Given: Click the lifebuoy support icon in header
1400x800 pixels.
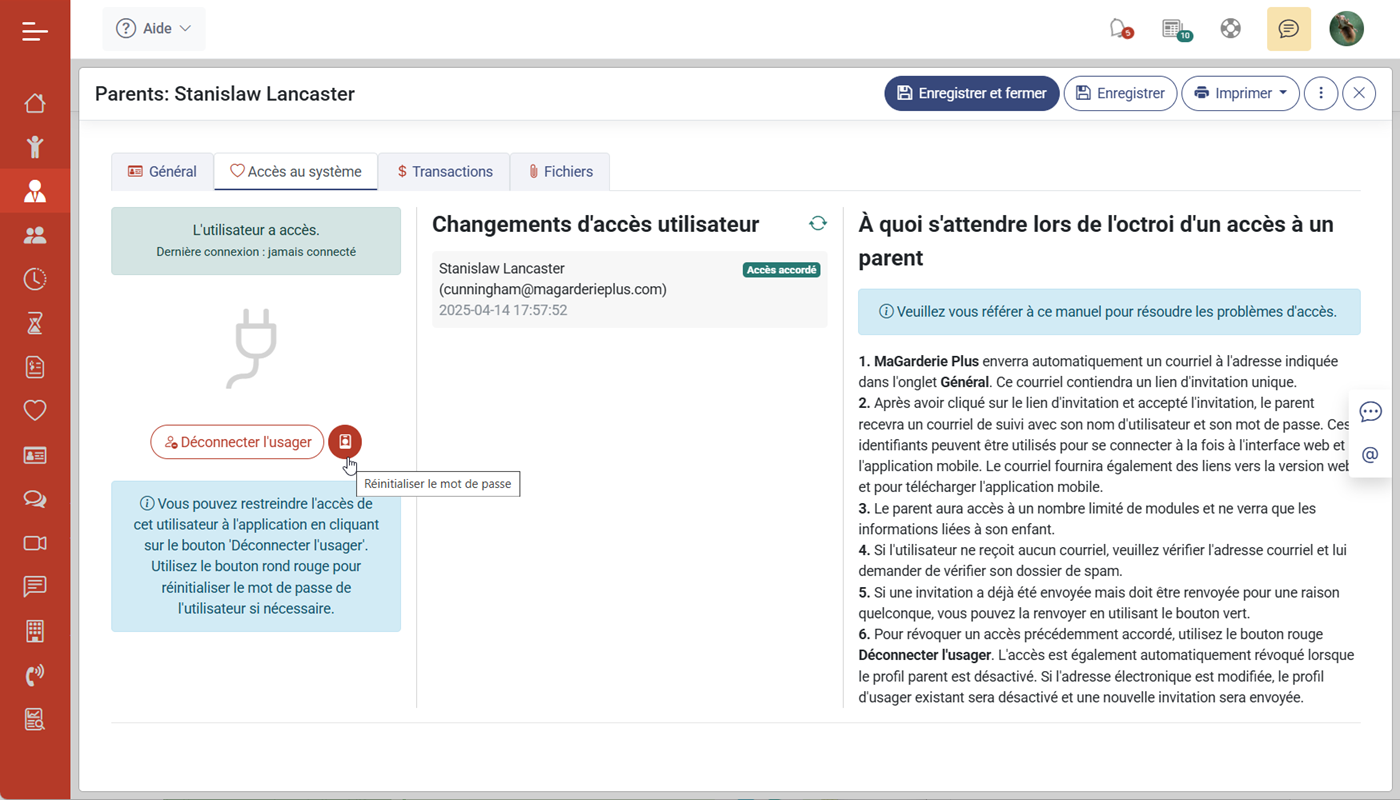Looking at the screenshot, I should click(x=1231, y=29).
